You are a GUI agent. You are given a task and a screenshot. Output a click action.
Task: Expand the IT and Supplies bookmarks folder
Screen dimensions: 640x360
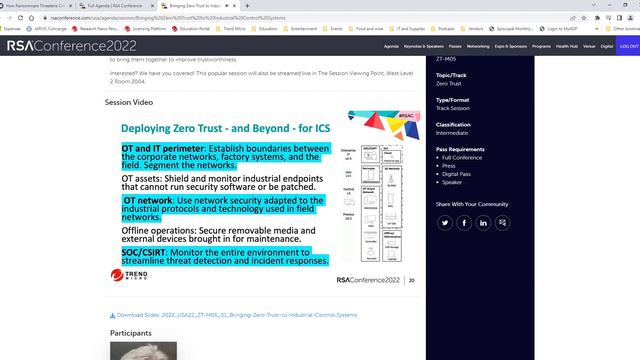407,29
